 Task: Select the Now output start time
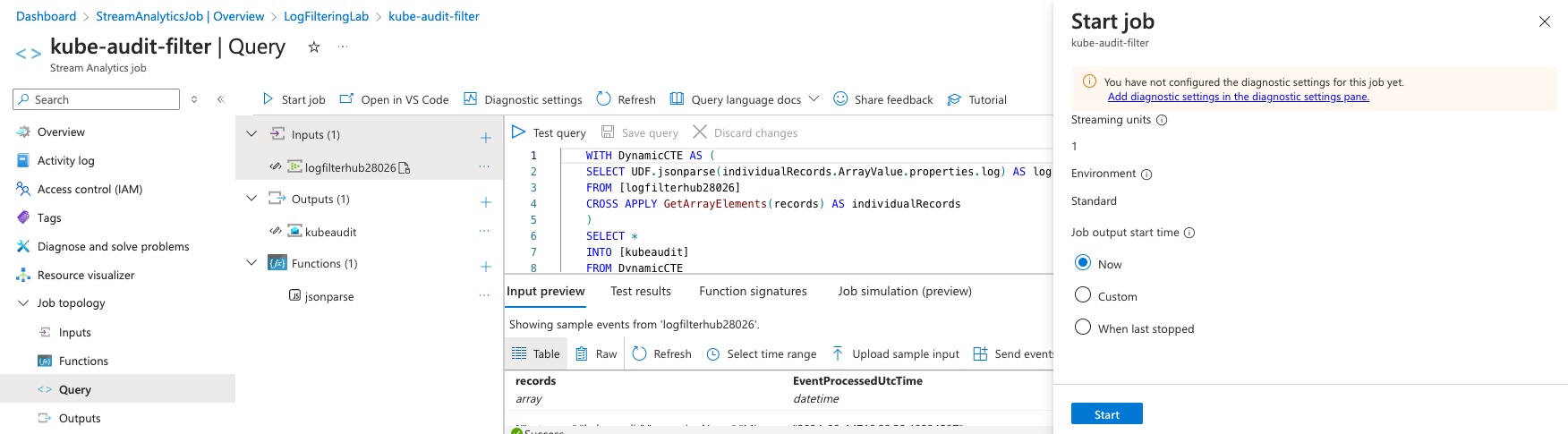1083,263
